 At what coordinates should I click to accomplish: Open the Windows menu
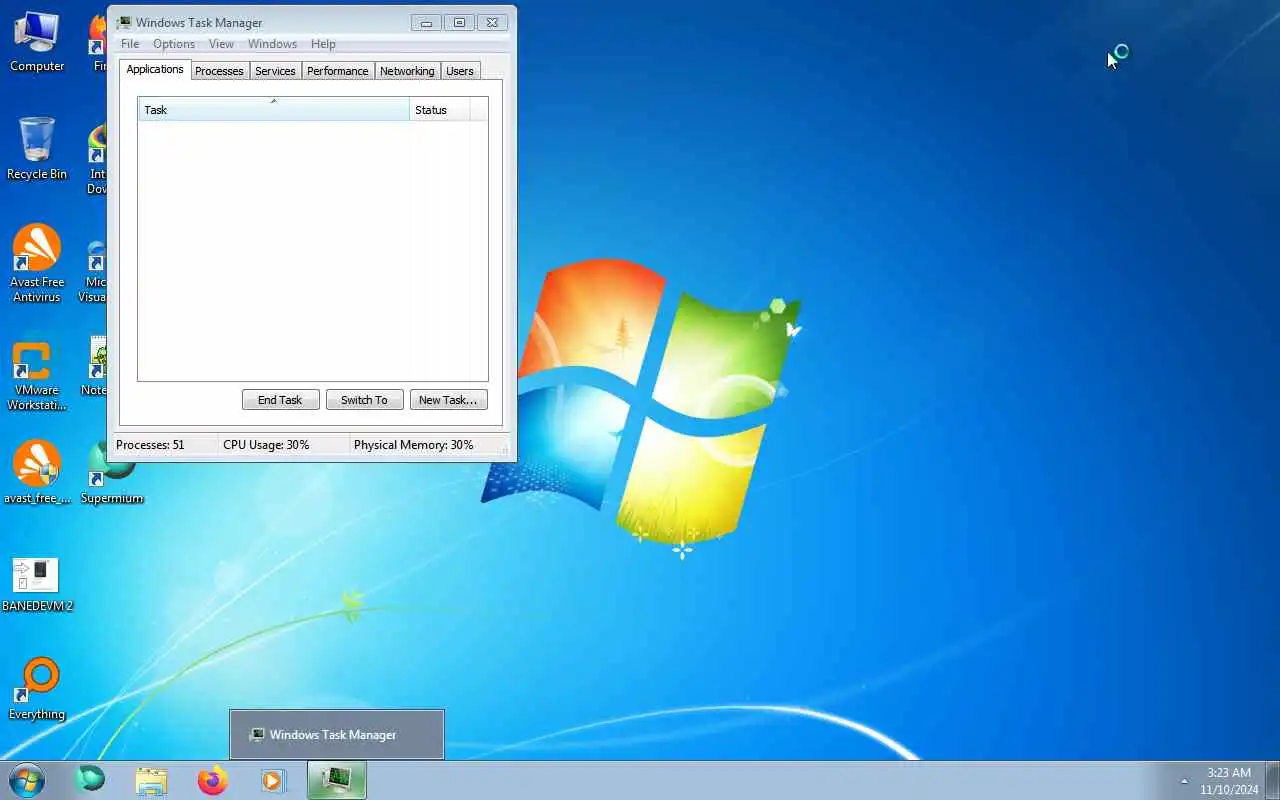(x=272, y=44)
